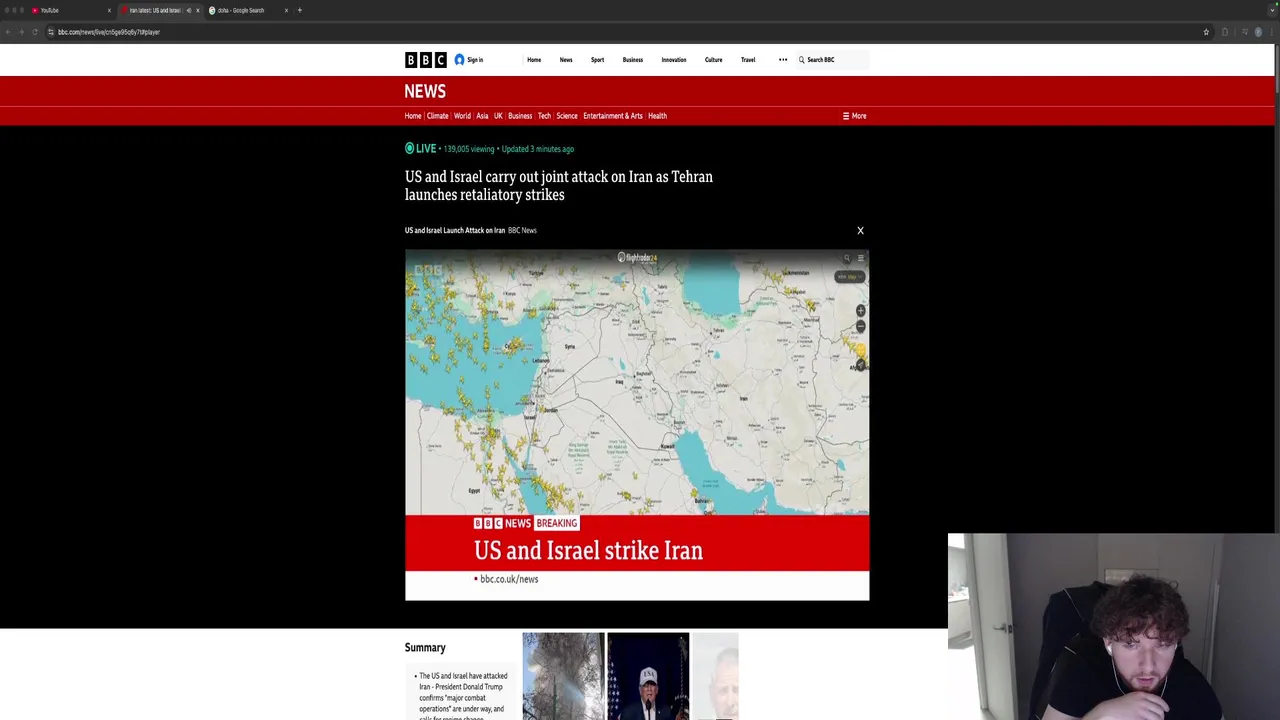Image resolution: width=1280 pixels, height=720 pixels.
Task: Close the video player with the X
Action: (860, 230)
